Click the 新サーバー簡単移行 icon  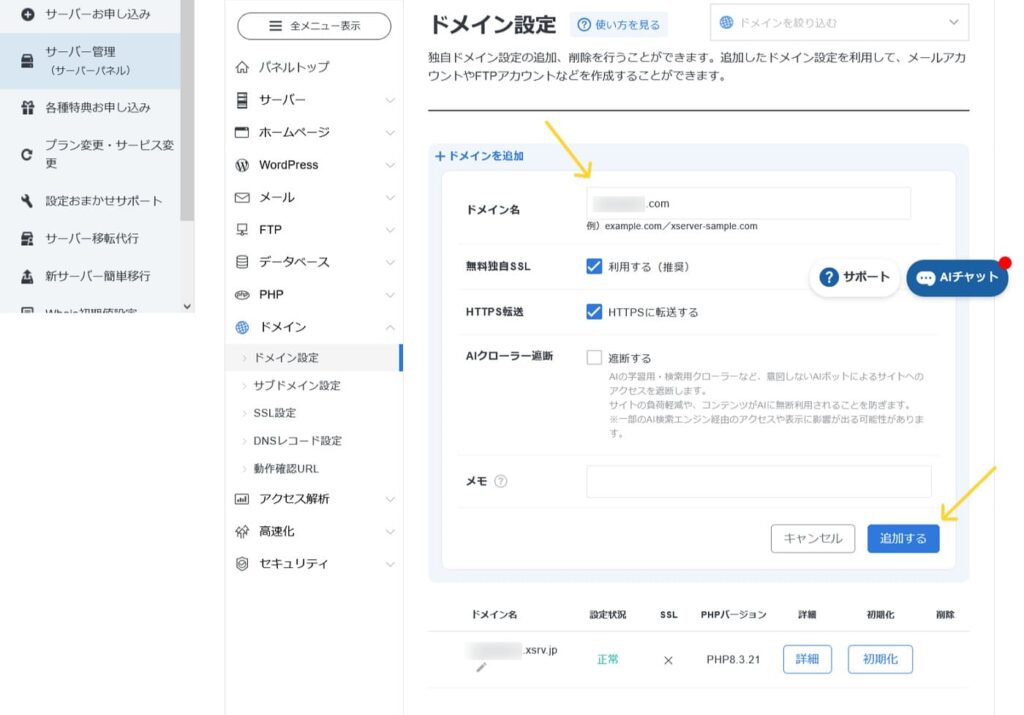[x=27, y=276]
